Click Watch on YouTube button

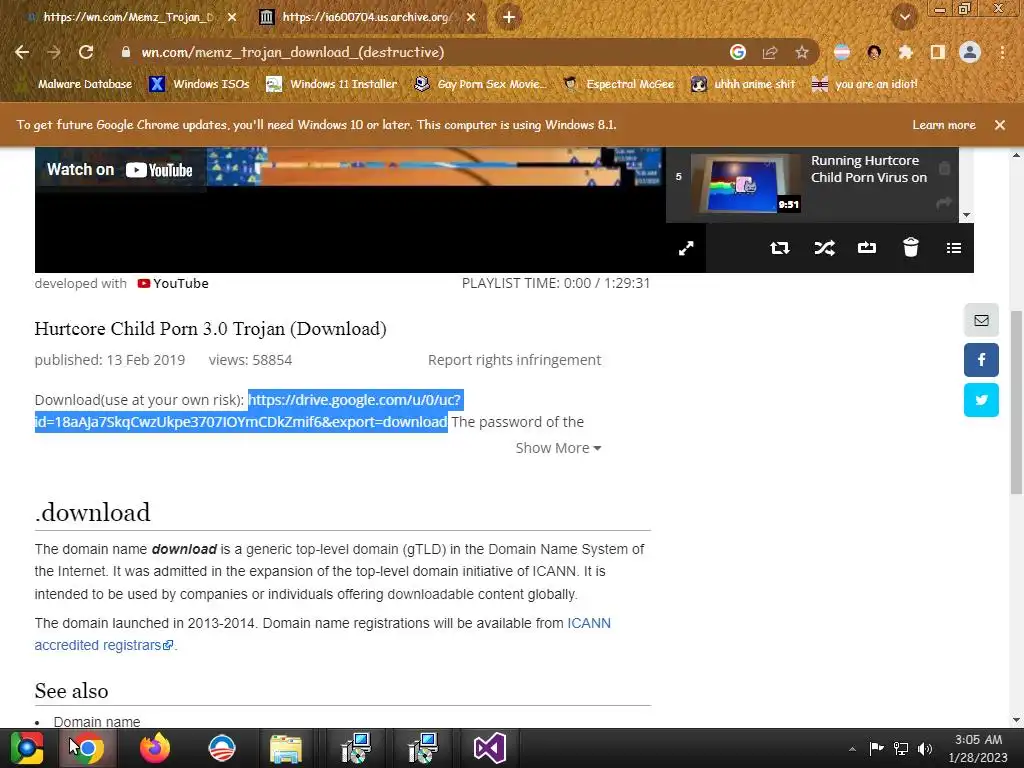pos(120,170)
